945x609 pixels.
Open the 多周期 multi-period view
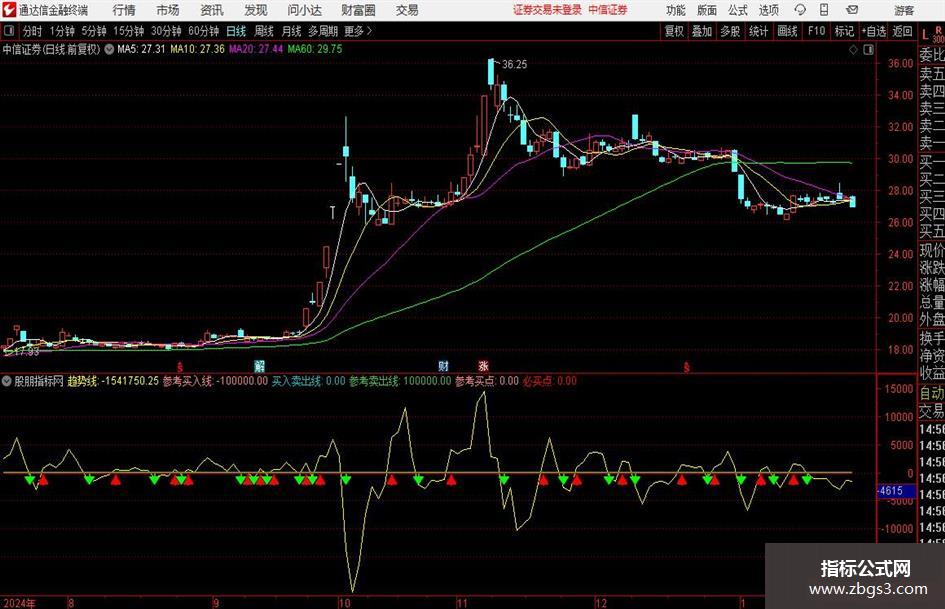(x=323, y=31)
